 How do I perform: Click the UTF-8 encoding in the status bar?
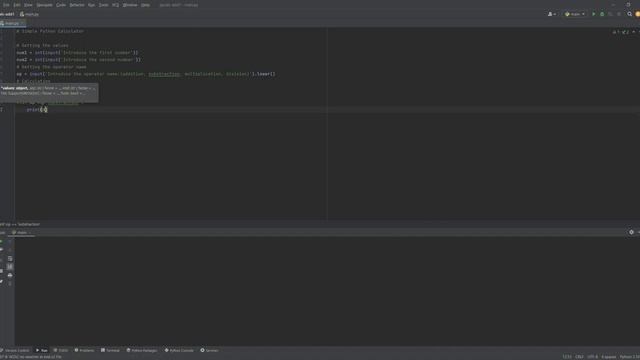tap(593, 357)
